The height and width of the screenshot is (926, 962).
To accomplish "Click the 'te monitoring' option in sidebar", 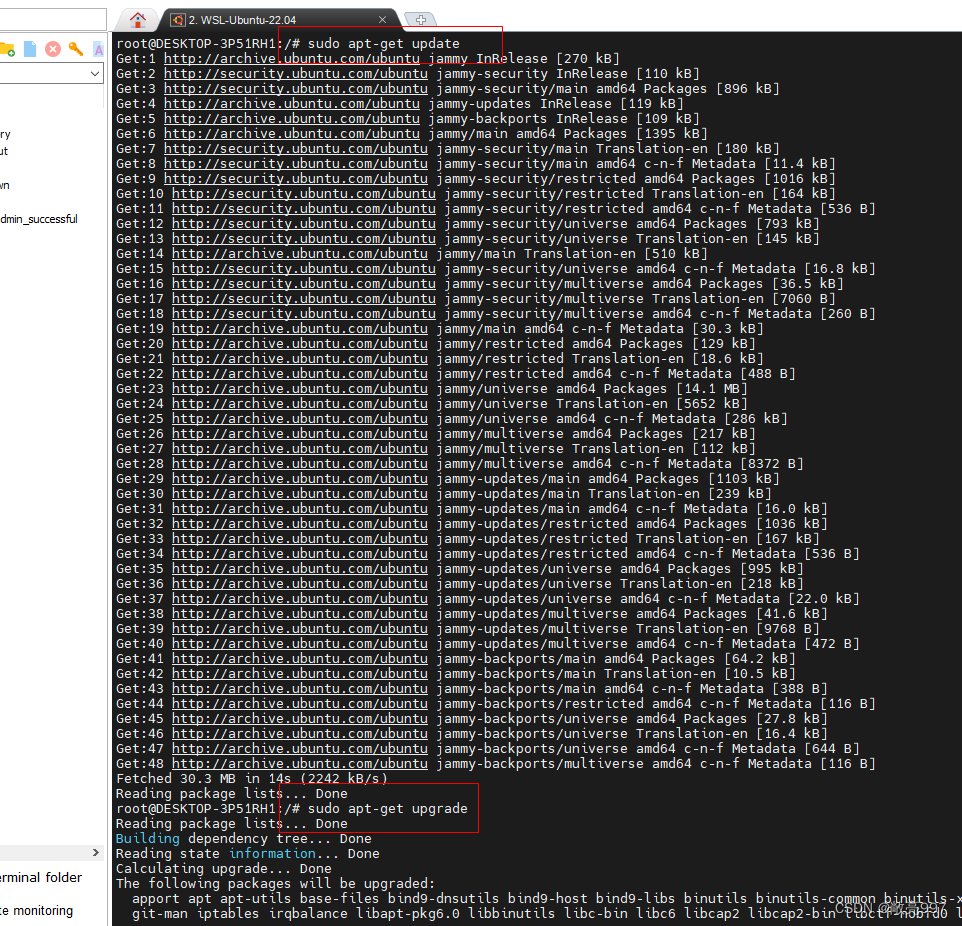I will [x=37, y=911].
